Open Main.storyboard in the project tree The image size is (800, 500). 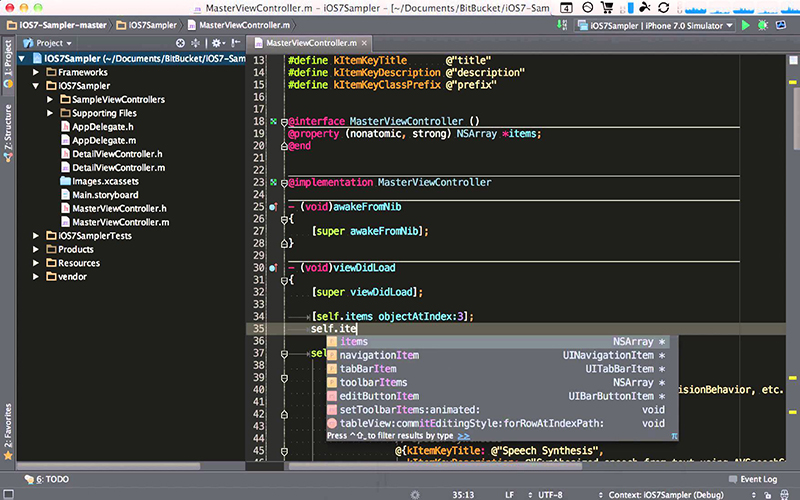[99, 195]
